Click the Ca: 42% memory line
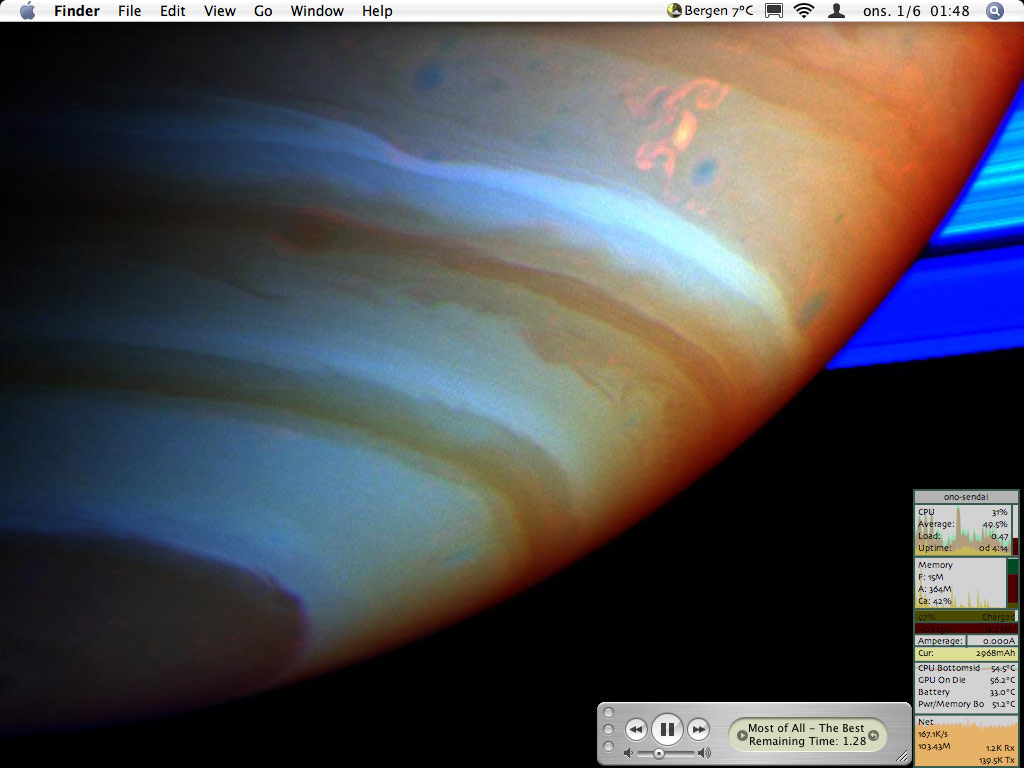The image size is (1024, 768). click(x=935, y=601)
